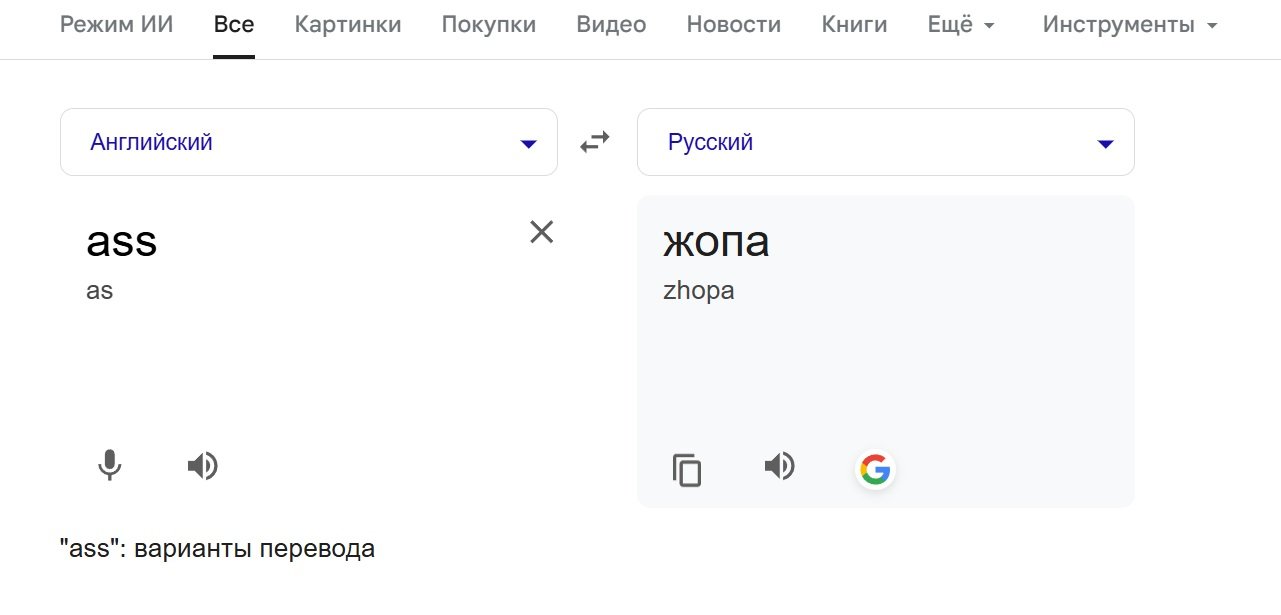Switch to the Видео tab
The image size is (1281, 615).
coord(611,25)
